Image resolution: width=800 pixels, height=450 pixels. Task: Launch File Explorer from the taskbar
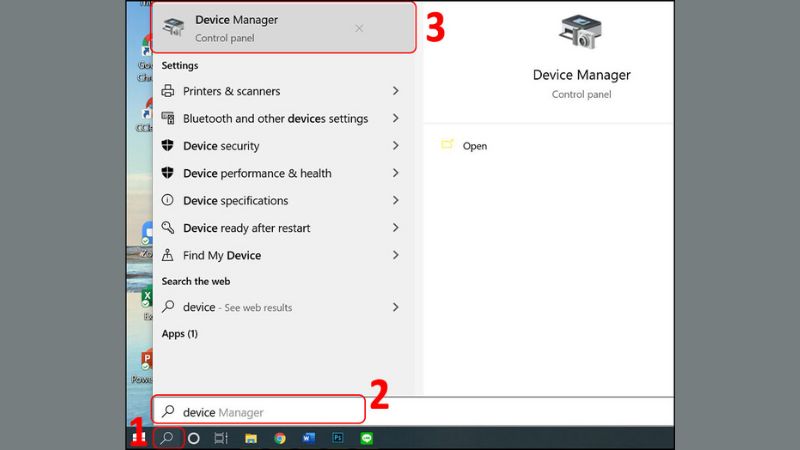251,438
